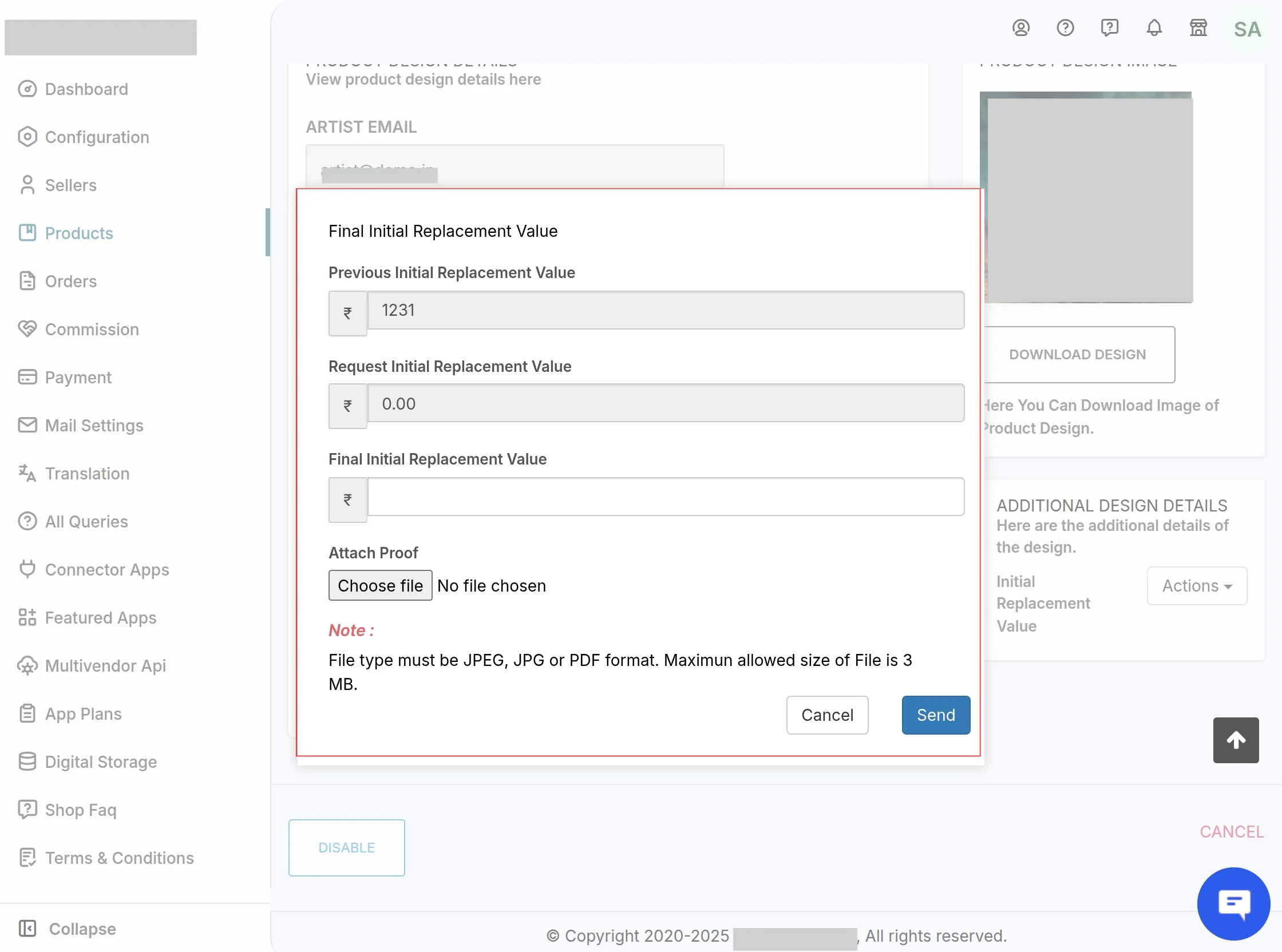1282x952 pixels.
Task: Click the Configuration label
Action: [x=97, y=137]
